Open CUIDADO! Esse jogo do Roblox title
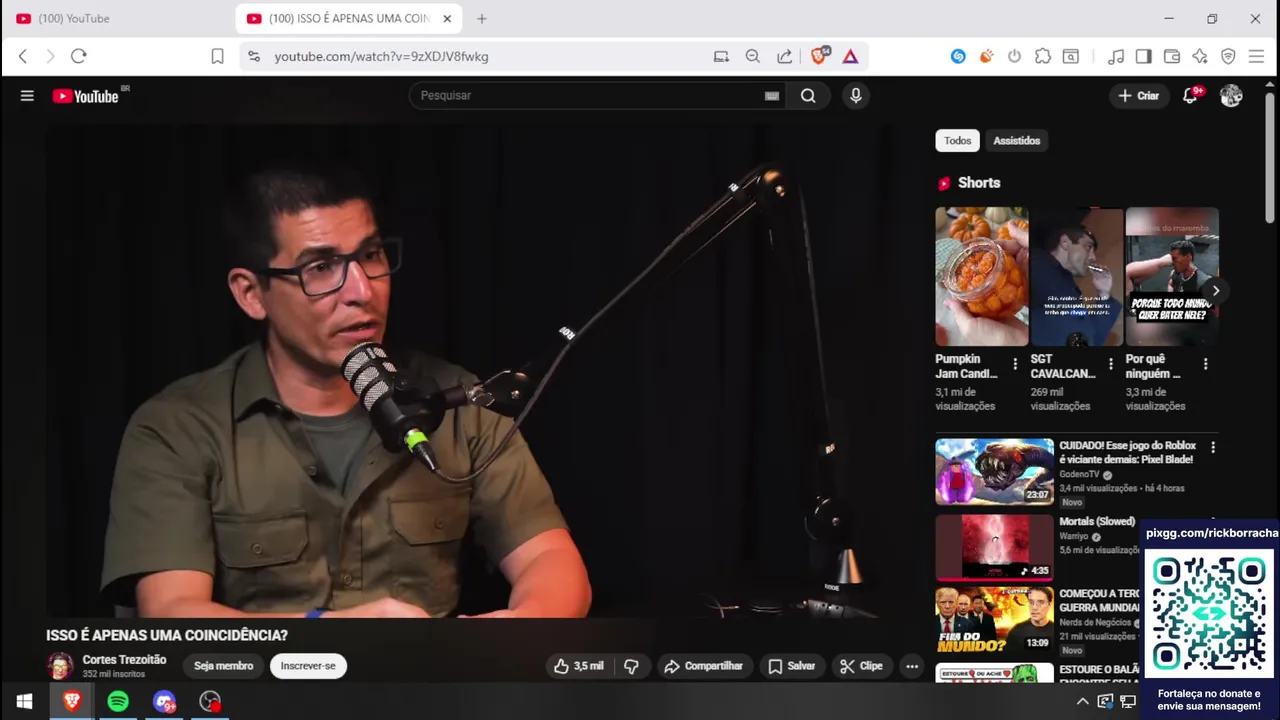1280x720 pixels. click(x=1127, y=452)
